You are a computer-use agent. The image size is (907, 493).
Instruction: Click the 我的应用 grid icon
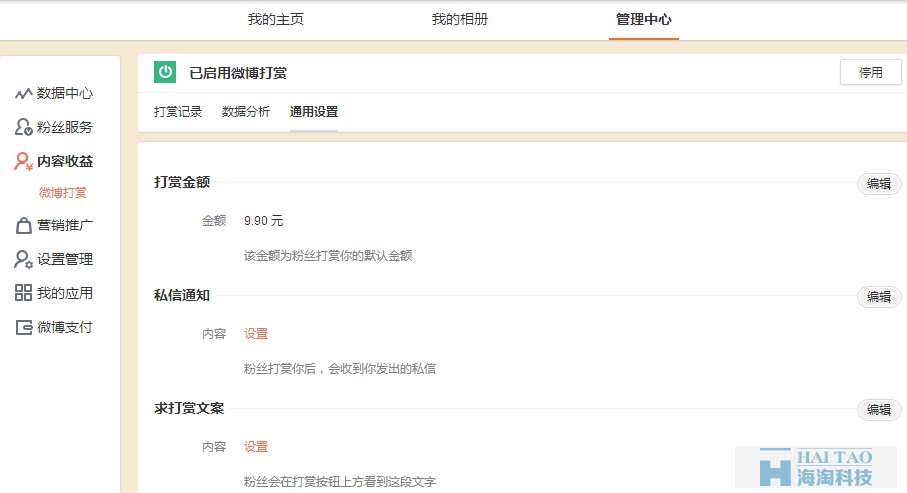coord(23,293)
